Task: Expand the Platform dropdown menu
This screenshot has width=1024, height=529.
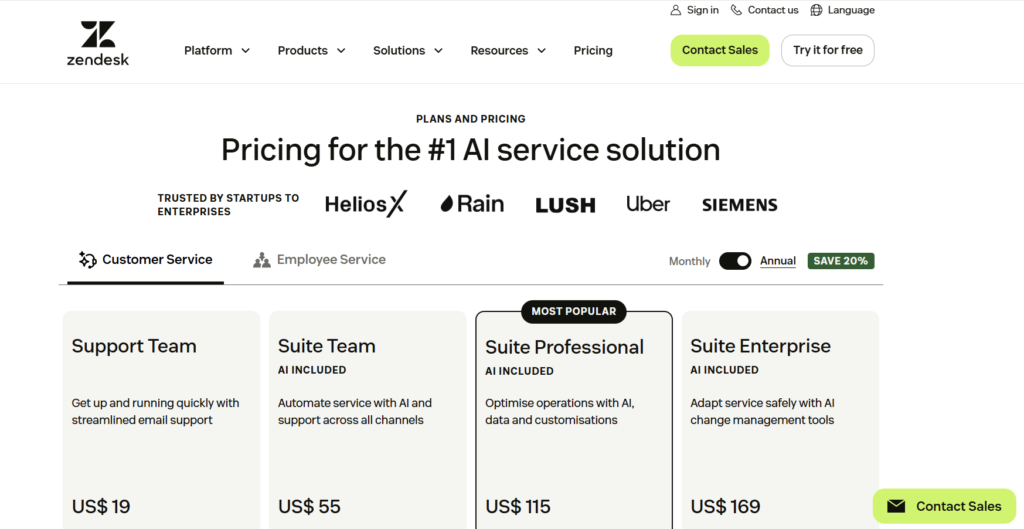Action: pyautogui.click(x=217, y=50)
